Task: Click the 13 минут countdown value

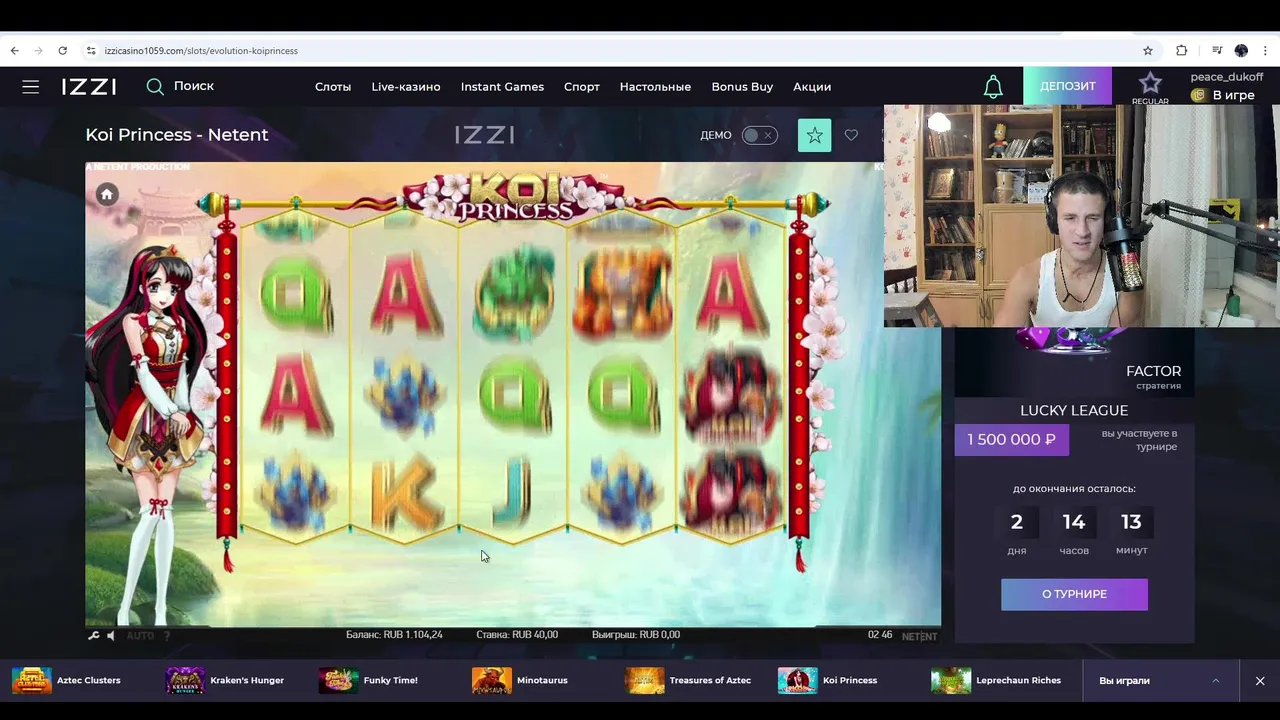Action: (1131, 522)
